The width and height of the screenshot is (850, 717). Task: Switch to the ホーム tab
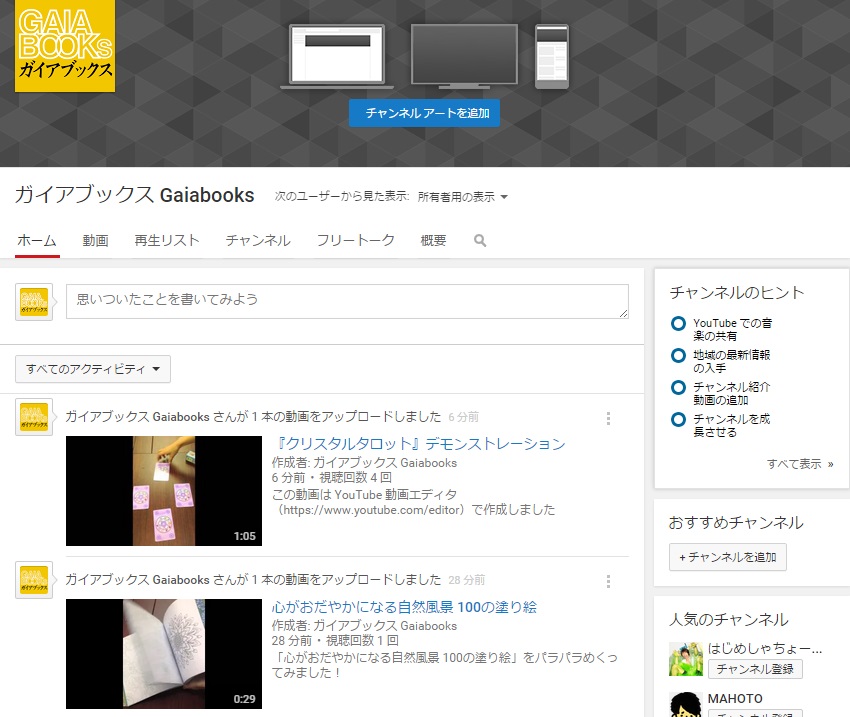[x=37, y=240]
